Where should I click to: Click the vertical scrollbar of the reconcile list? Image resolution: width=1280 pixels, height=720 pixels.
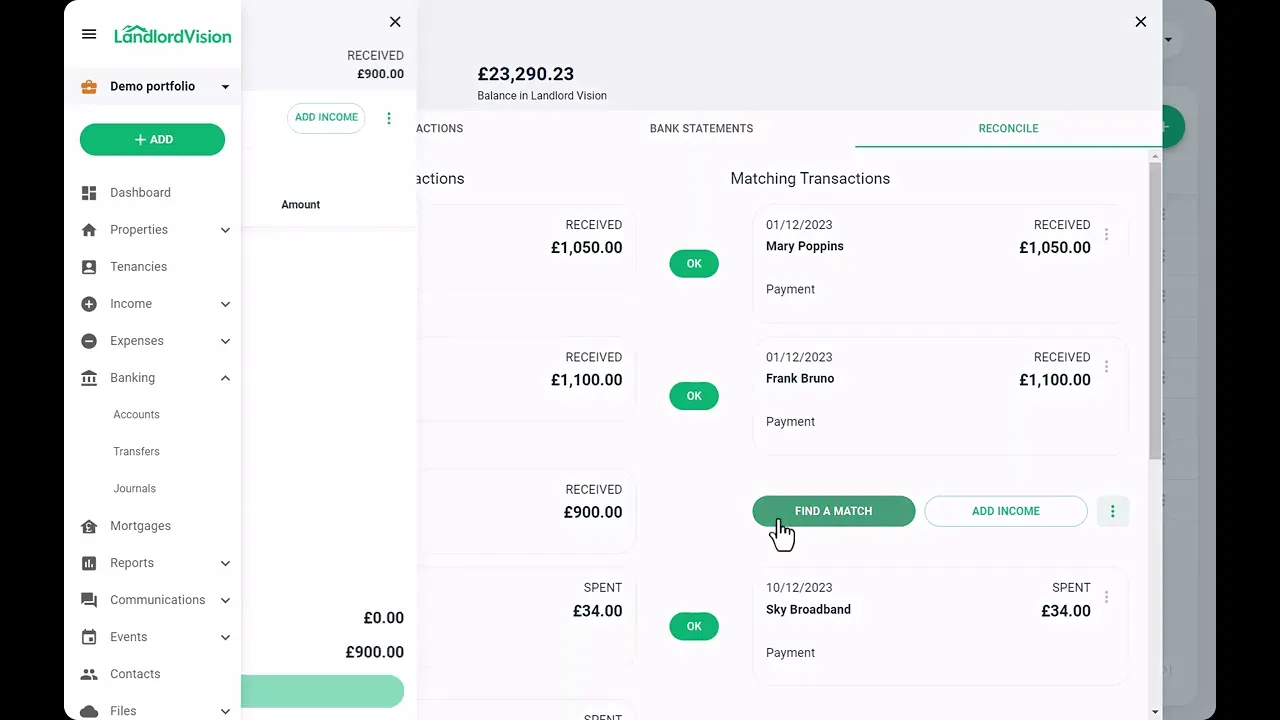[x=1155, y=310]
